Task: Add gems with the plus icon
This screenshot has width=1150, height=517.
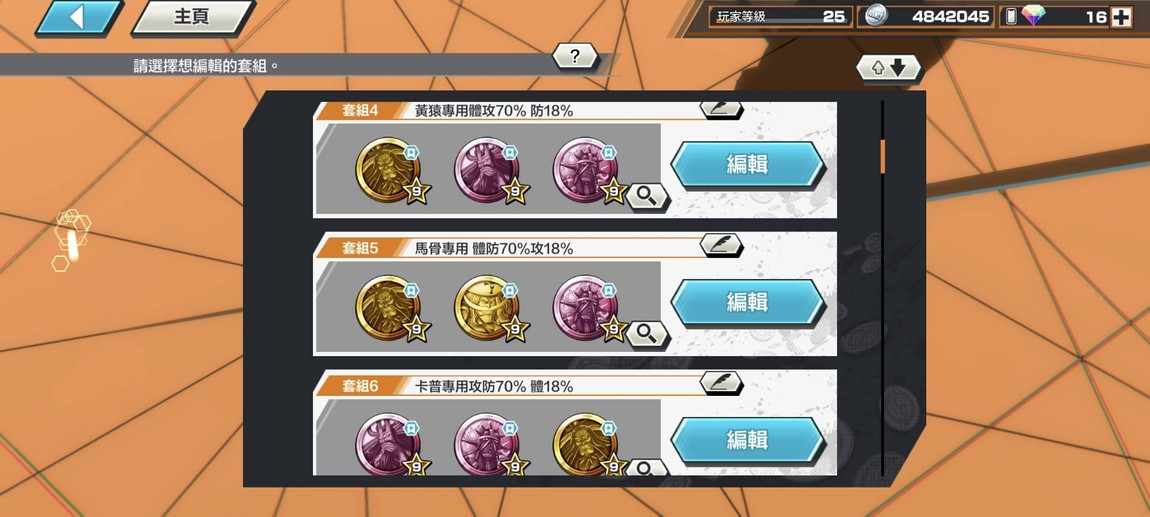Action: point(1121,18)
